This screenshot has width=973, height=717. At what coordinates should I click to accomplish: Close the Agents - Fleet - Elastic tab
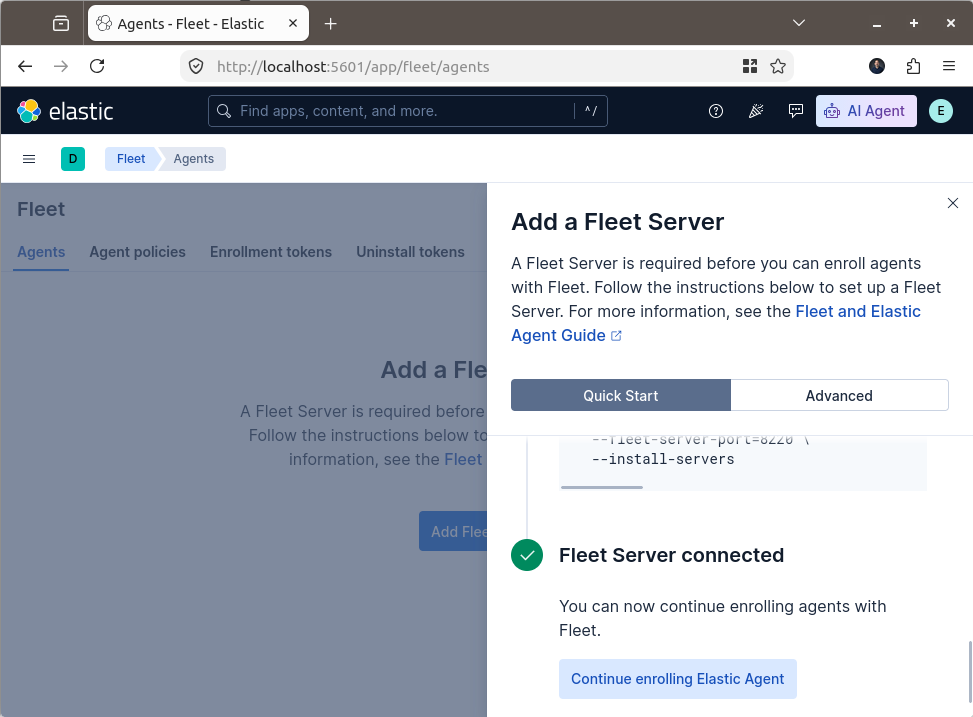coord(293,23)
